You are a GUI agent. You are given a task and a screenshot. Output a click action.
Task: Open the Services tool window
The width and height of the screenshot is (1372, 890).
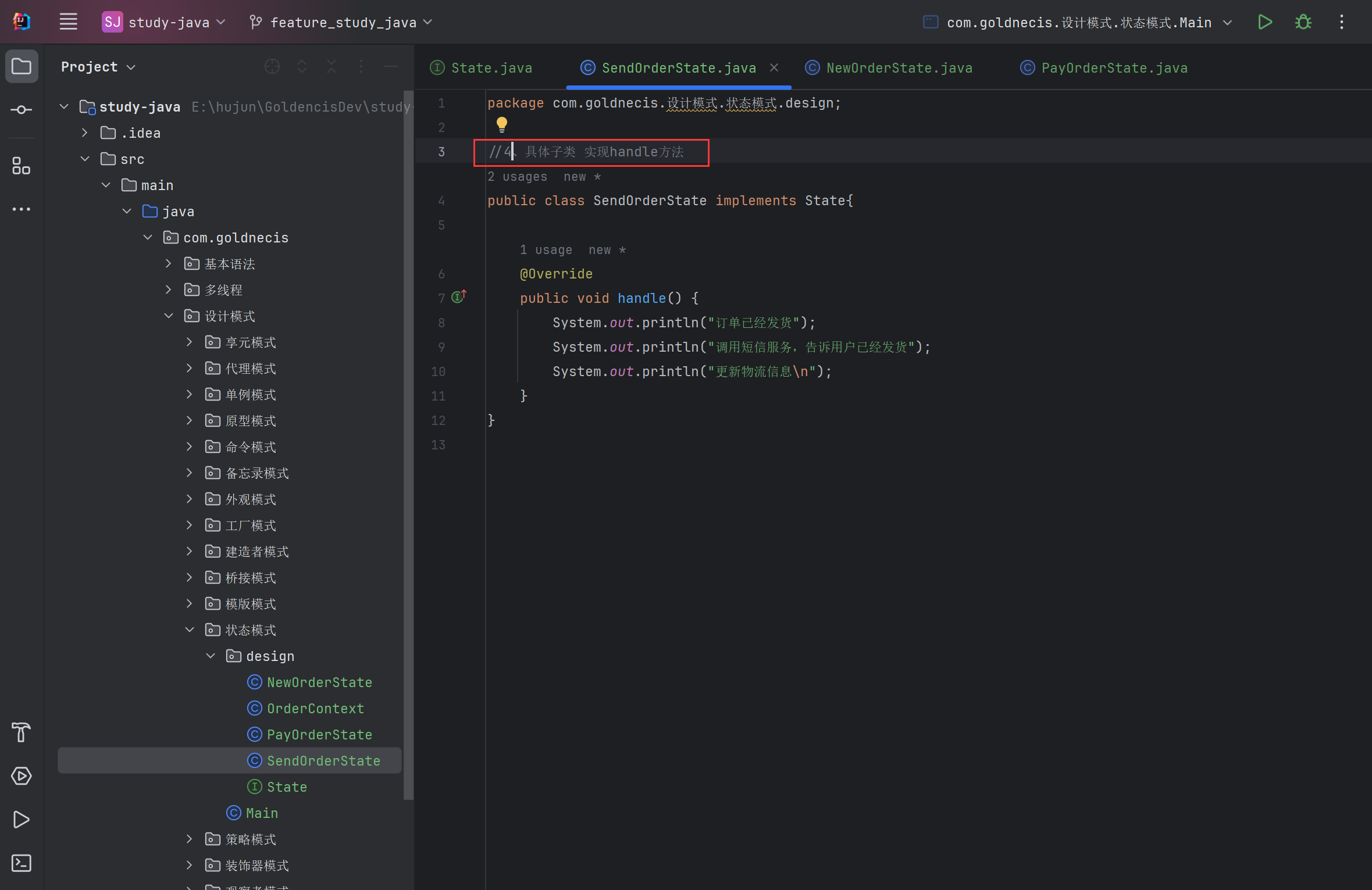(22, 775)
